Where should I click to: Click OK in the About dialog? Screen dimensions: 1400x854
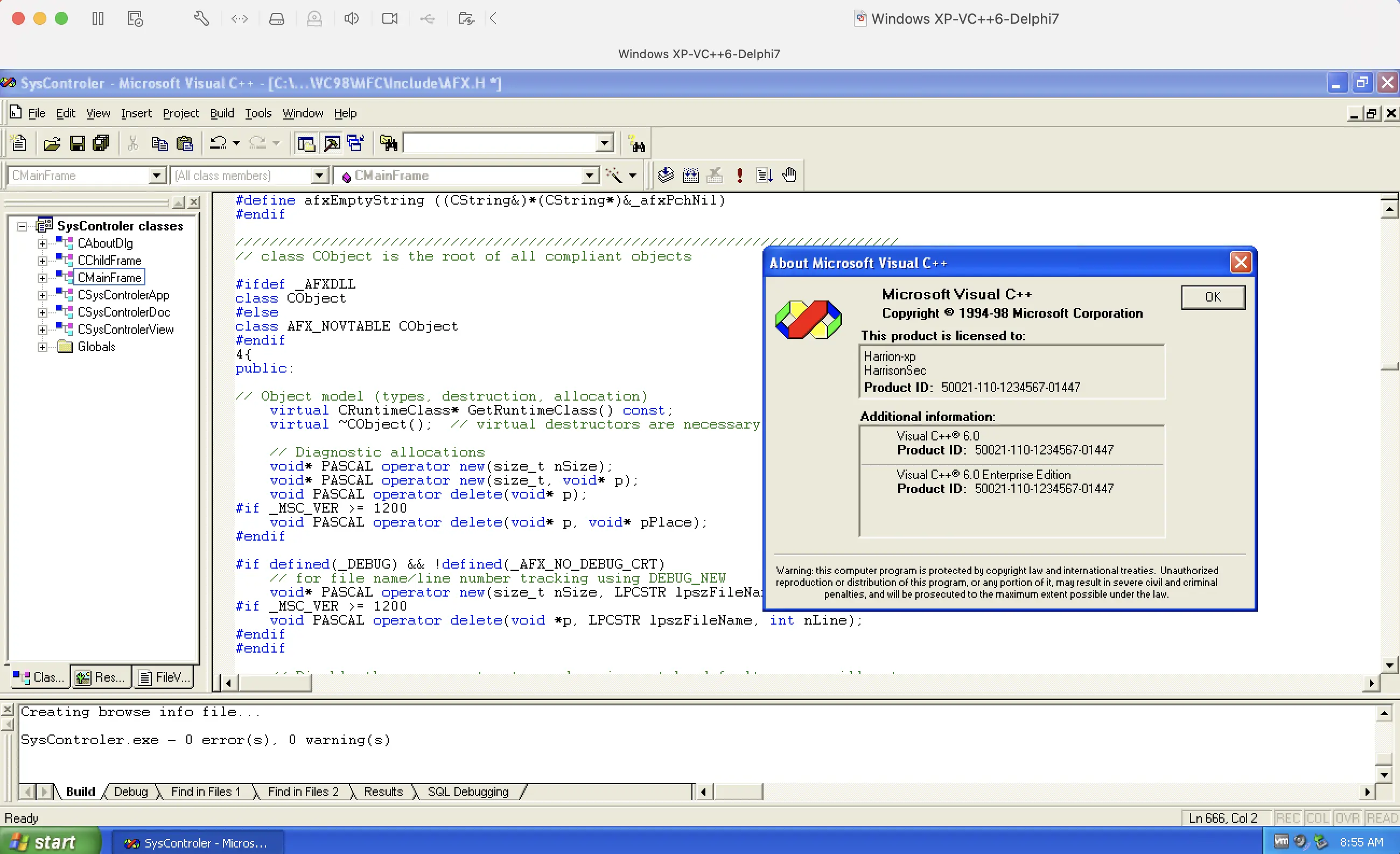1213,297
